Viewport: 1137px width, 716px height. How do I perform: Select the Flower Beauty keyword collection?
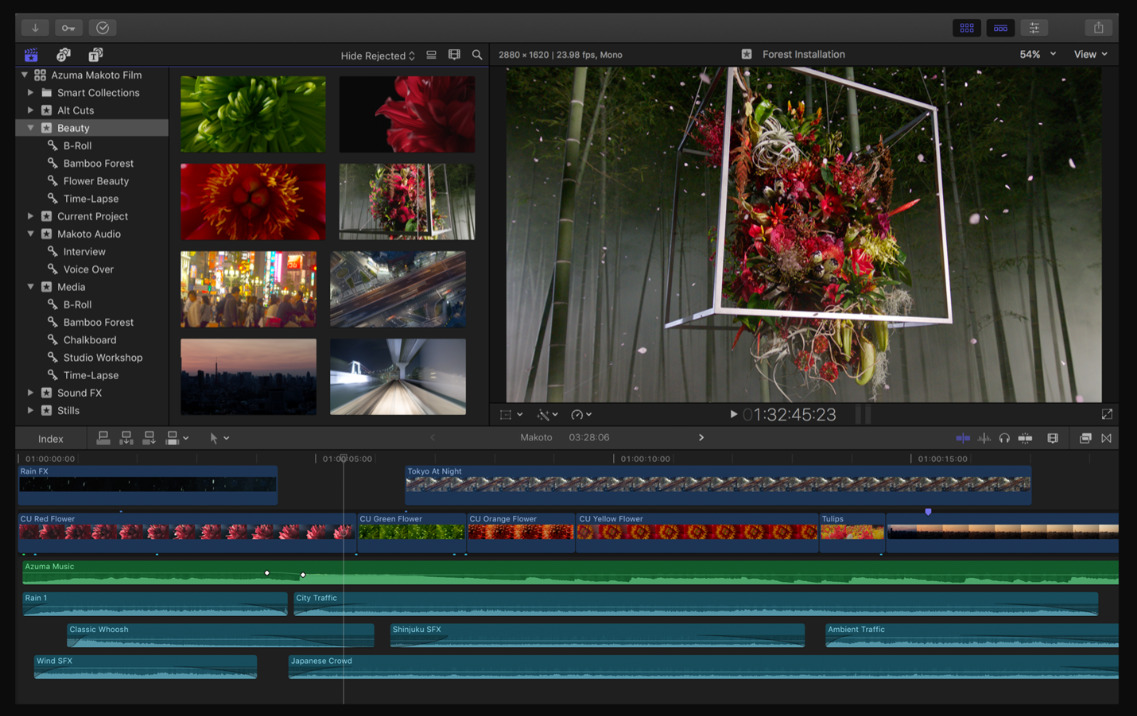[96, 181]
